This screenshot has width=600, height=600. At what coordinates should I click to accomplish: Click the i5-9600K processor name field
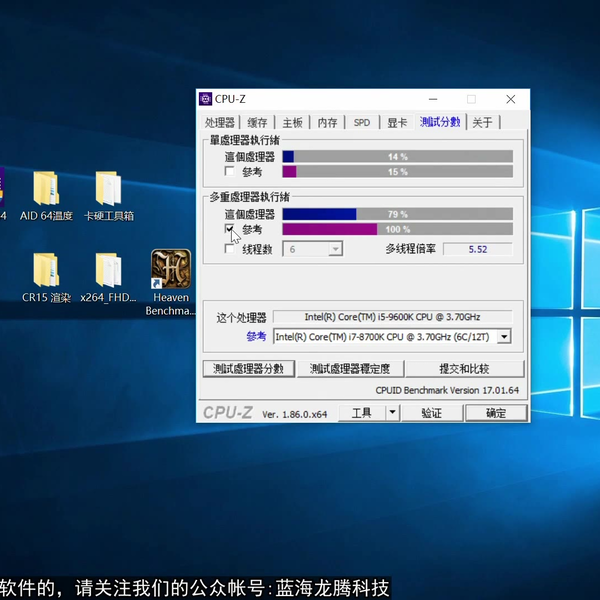tap(392, 317)
